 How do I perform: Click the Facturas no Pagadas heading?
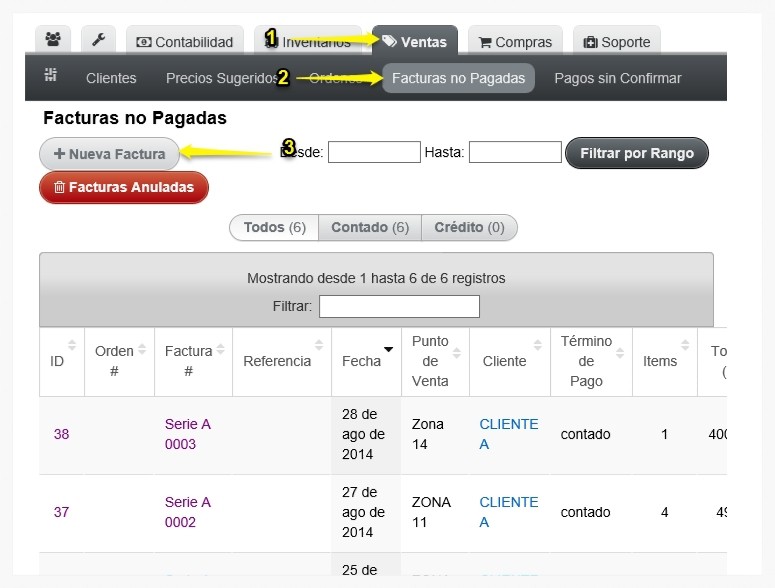click(x=135, y=118)
